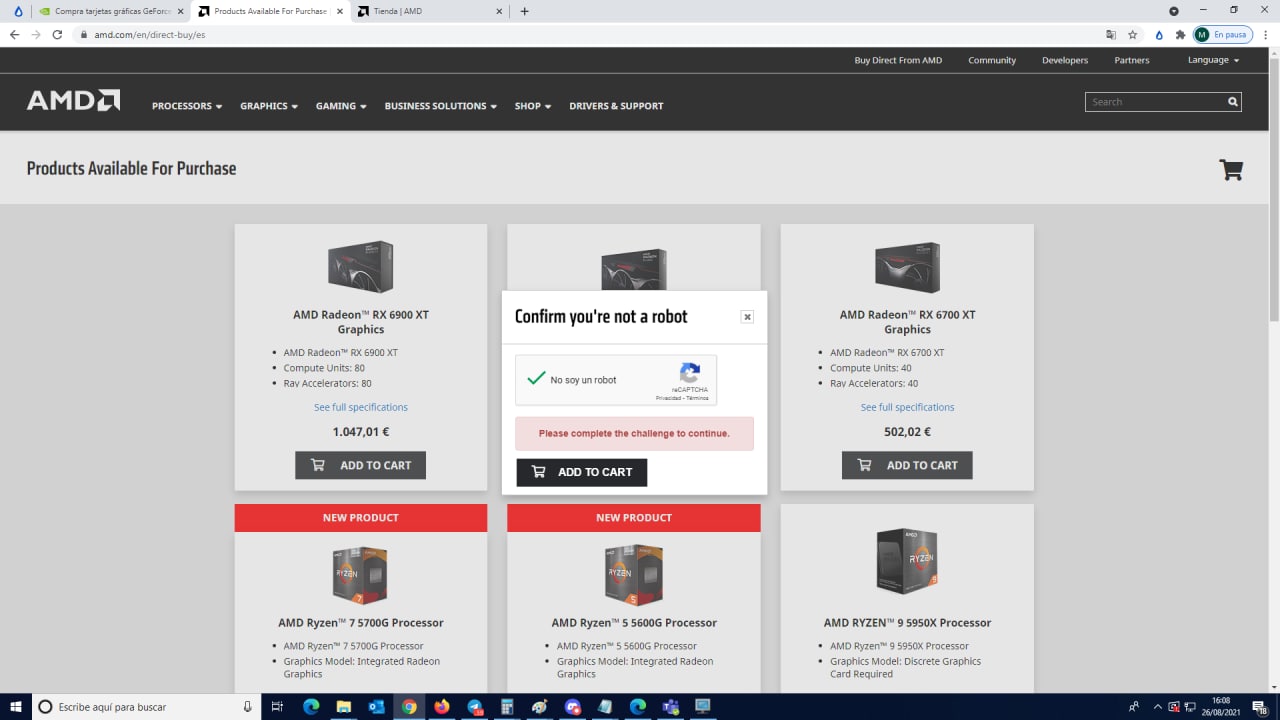Expand the Gaming menu
1280x720 pixels.
click(x=341, y=106)
